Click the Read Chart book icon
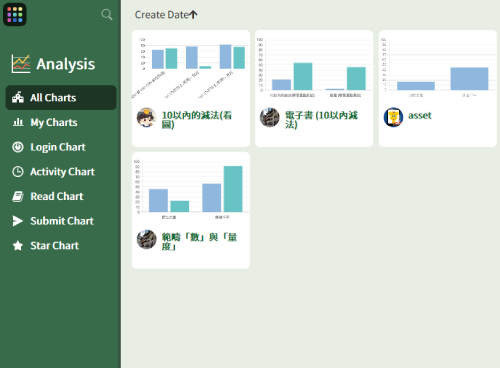This screenshot has width=500, height=368. coord(18,196)
